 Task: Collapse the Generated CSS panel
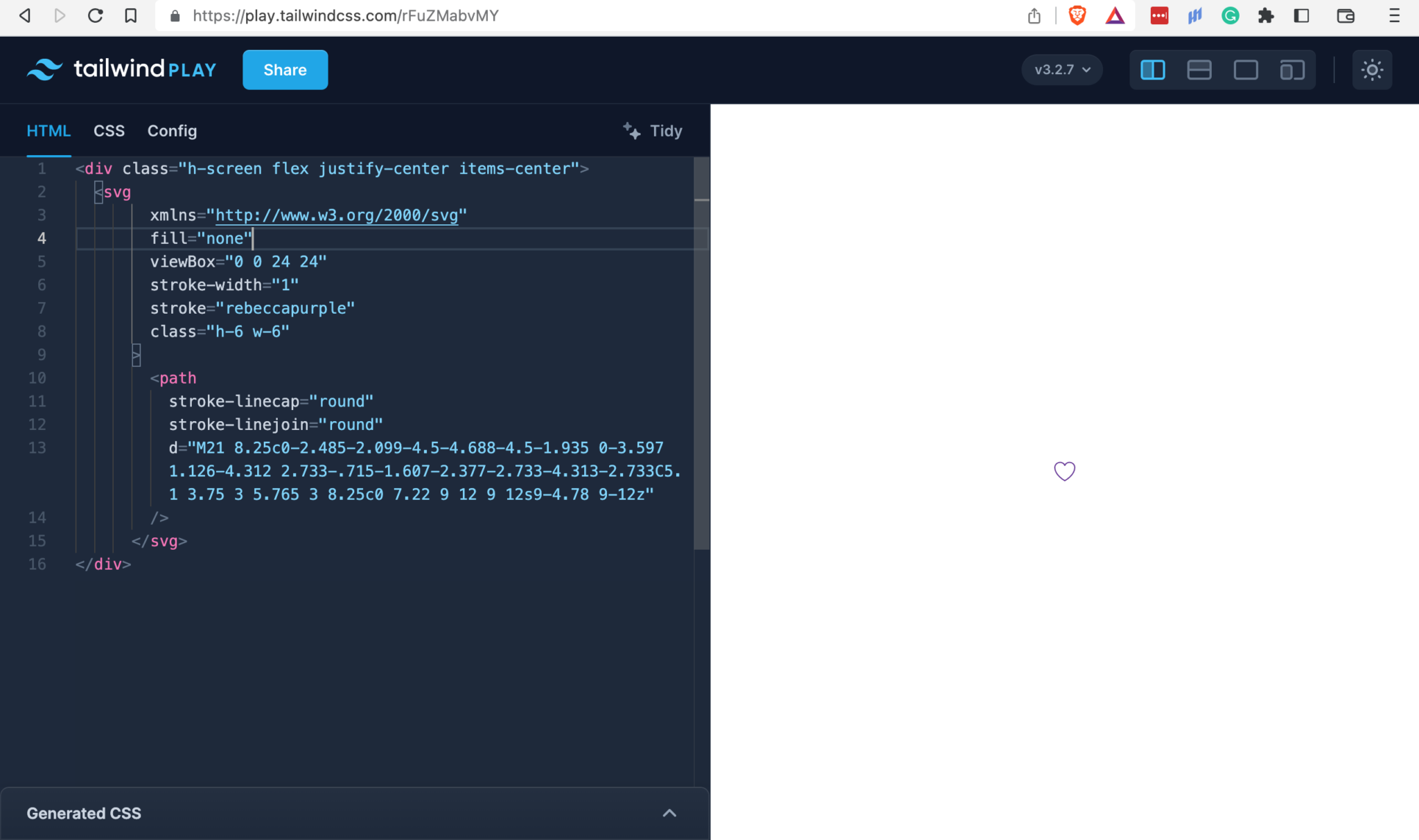coord(669,813)
